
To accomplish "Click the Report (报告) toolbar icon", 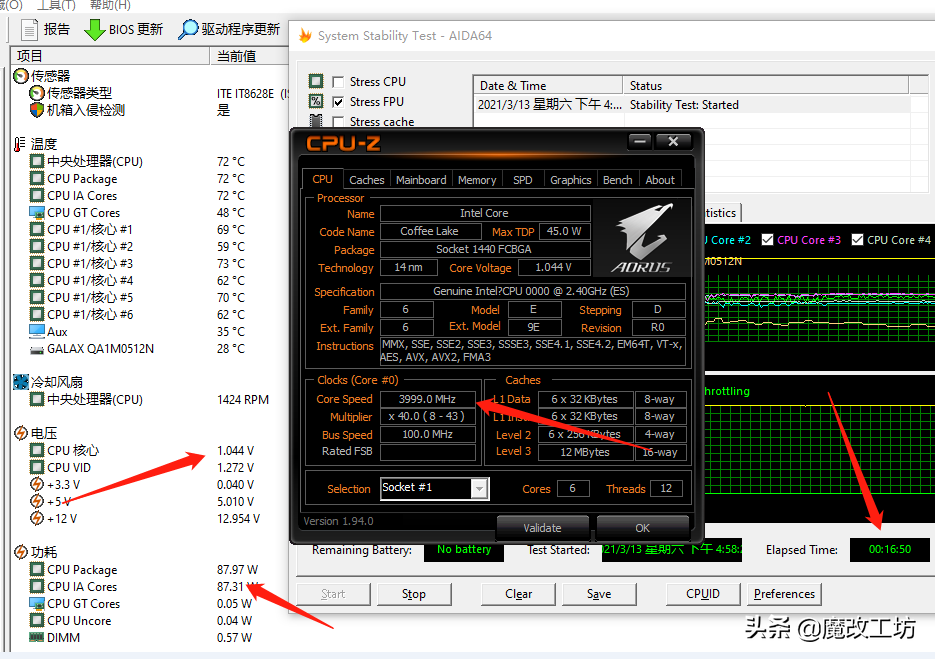I will [x=29, y=29].
